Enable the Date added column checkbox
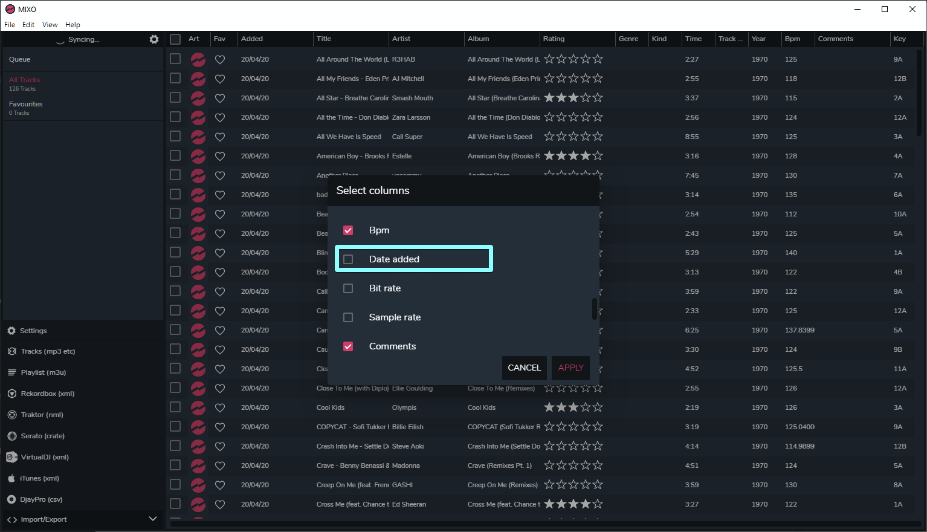Image resolution: width=927 pixels, height=532 pixels. 348,259
